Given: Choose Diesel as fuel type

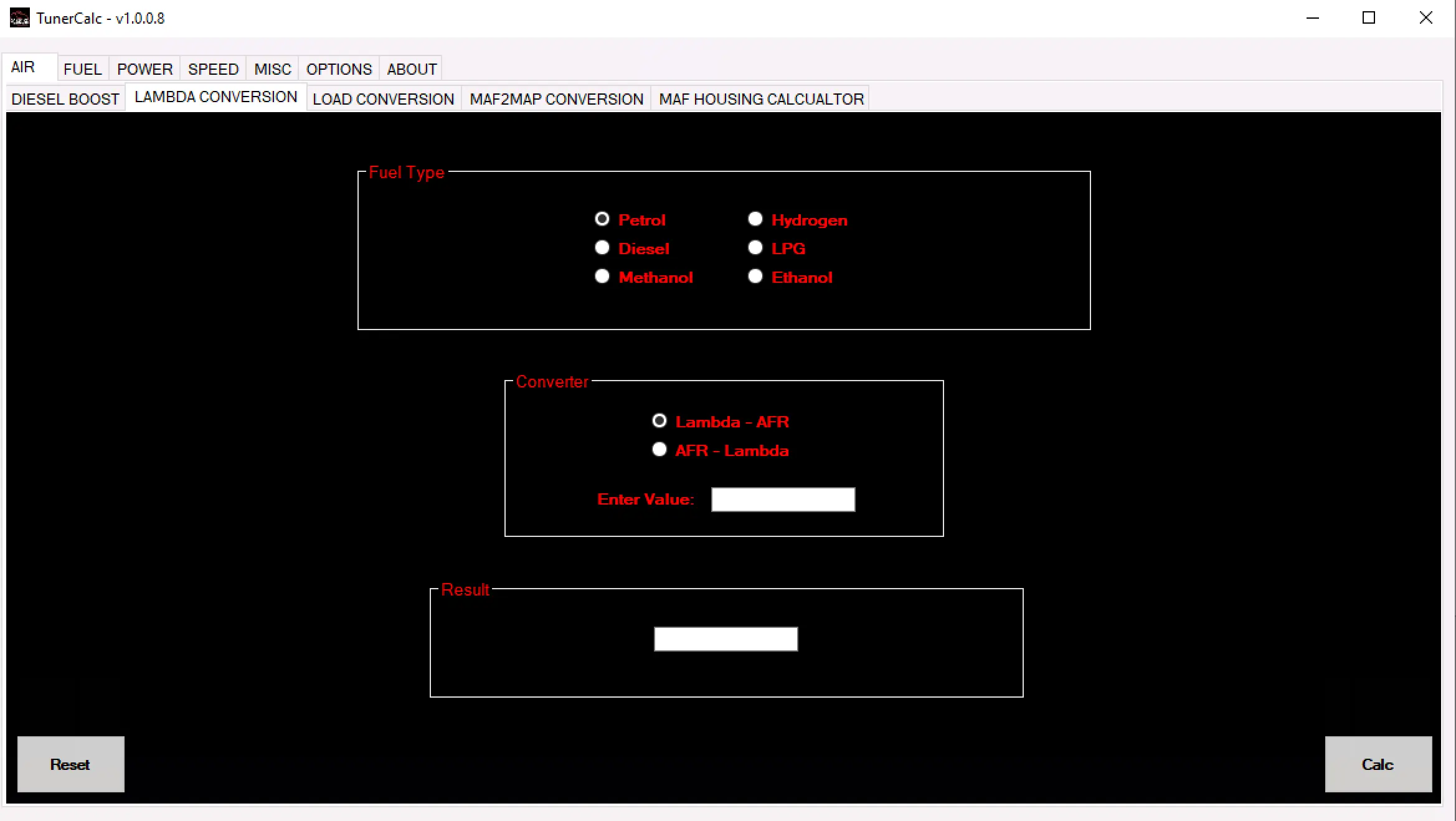Looking at the screenshot, I should pyautogui.click(x=602, y=248).
